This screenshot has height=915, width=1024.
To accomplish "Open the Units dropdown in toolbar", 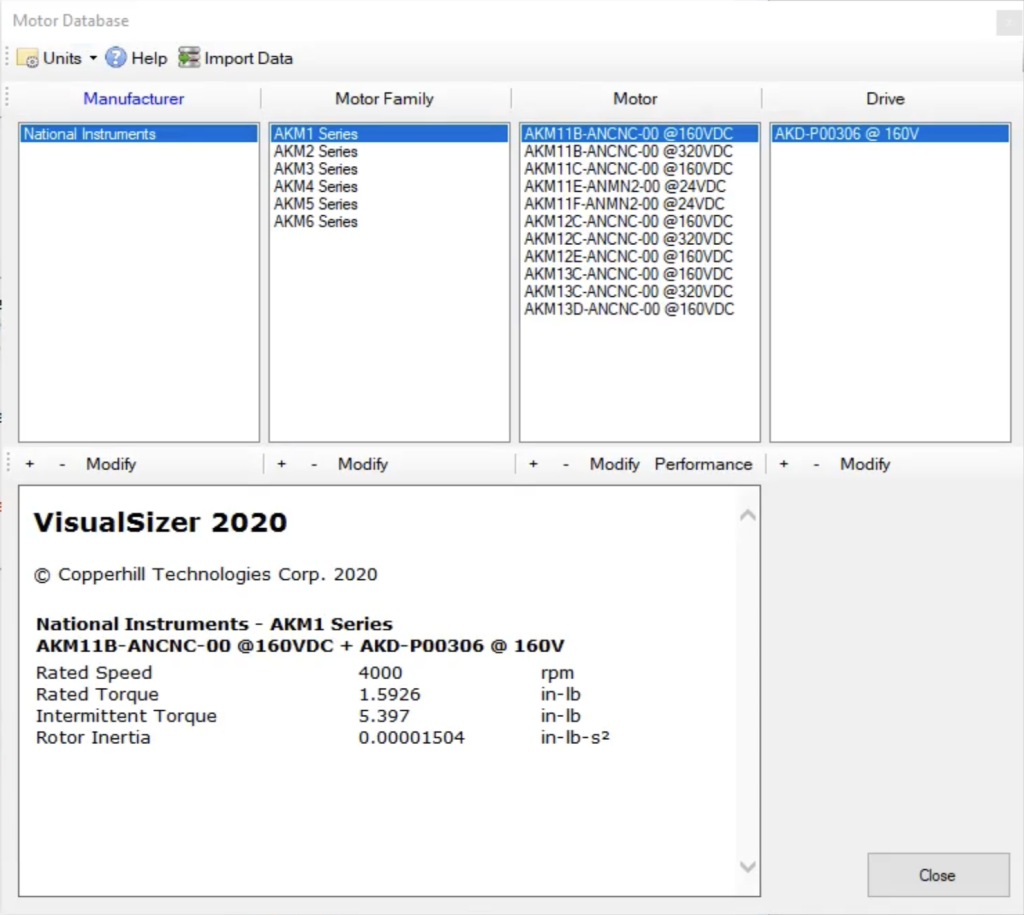I will click(93, 58).
